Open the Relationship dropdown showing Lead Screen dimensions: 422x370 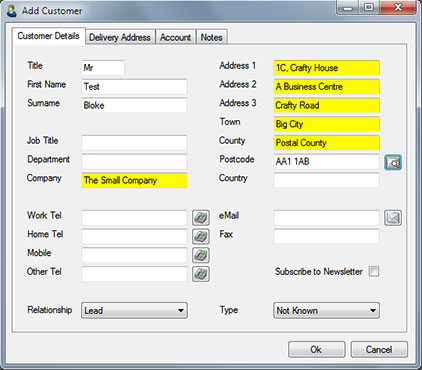tap(134, 310)
